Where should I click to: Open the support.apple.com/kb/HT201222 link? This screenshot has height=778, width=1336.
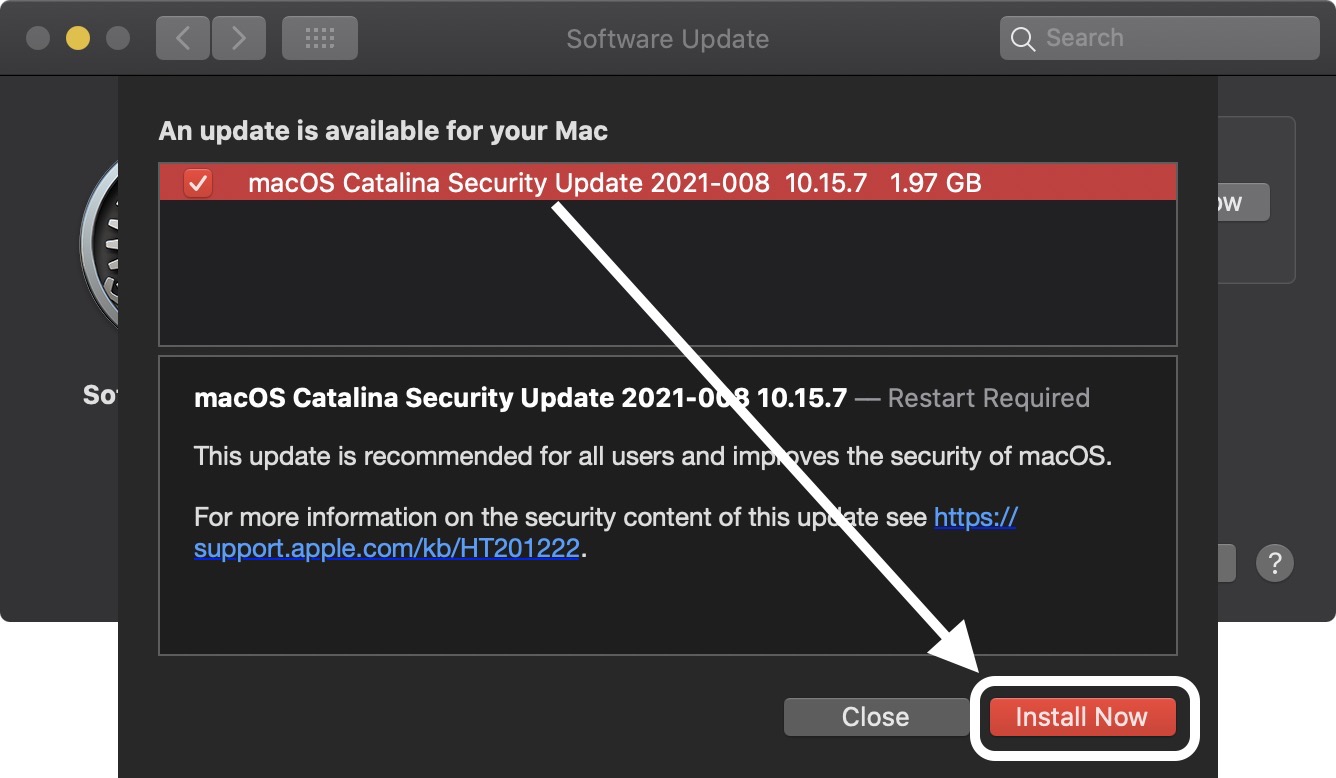point(386,549)
